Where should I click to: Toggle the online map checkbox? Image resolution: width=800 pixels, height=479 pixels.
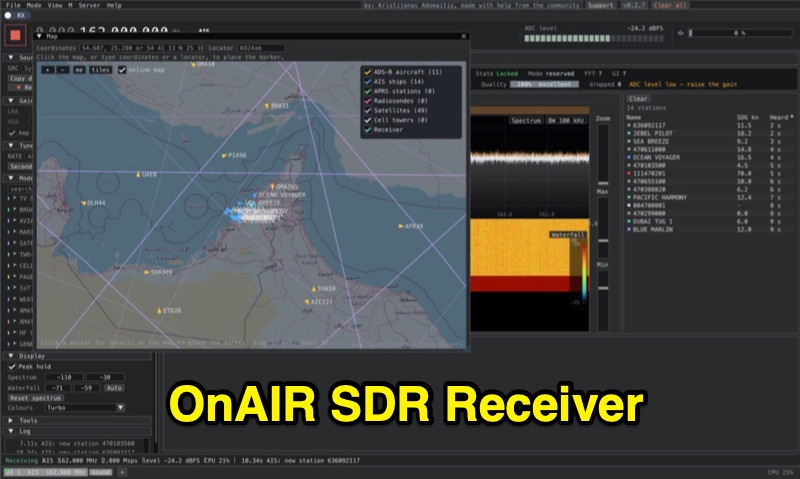[x=122, y=70]
